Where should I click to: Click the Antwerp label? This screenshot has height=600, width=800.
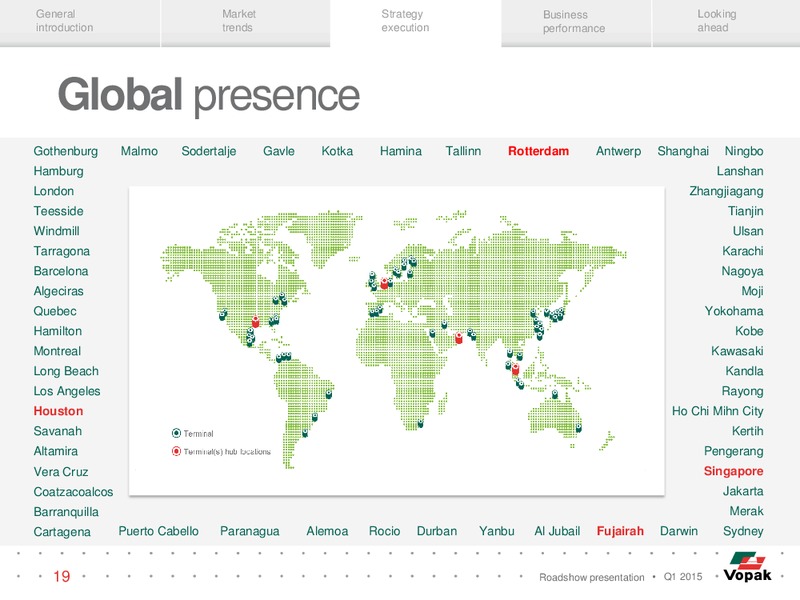point(618,152)
